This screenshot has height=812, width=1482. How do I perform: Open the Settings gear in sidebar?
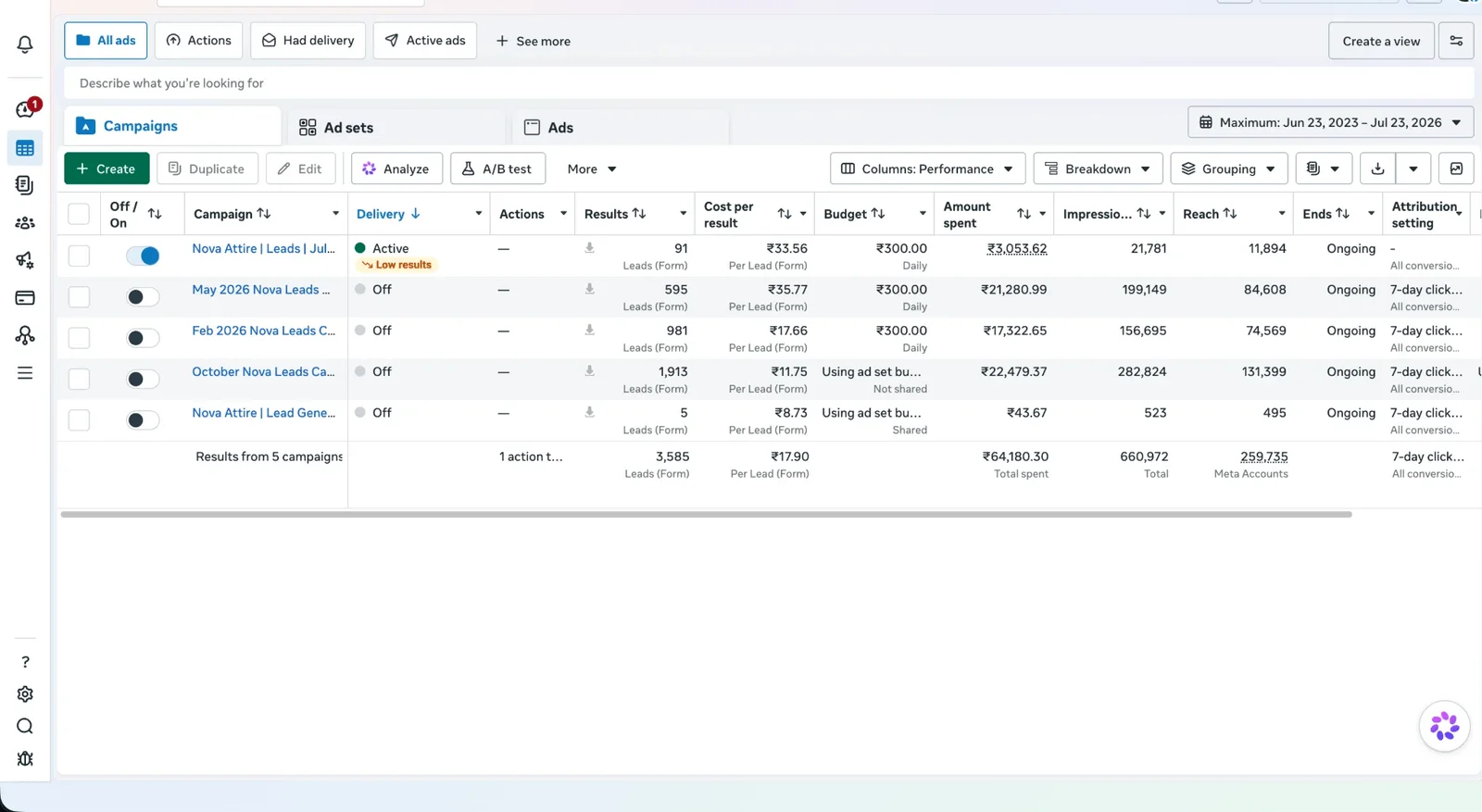point(25,694)
